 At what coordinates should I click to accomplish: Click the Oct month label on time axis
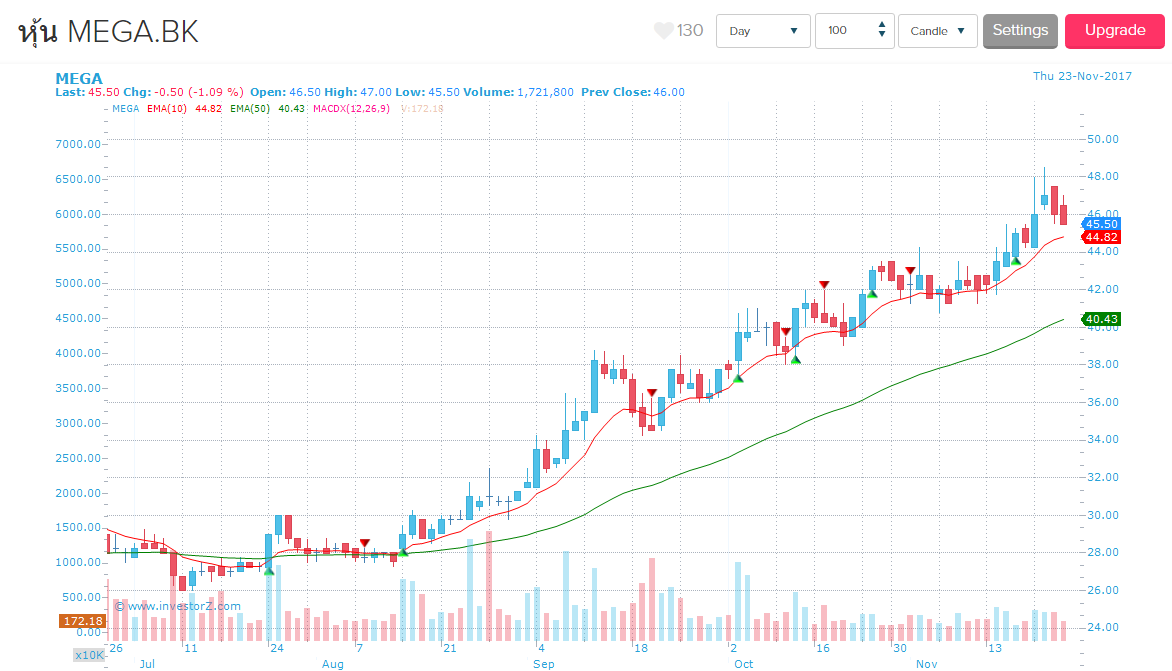point(744,664)
